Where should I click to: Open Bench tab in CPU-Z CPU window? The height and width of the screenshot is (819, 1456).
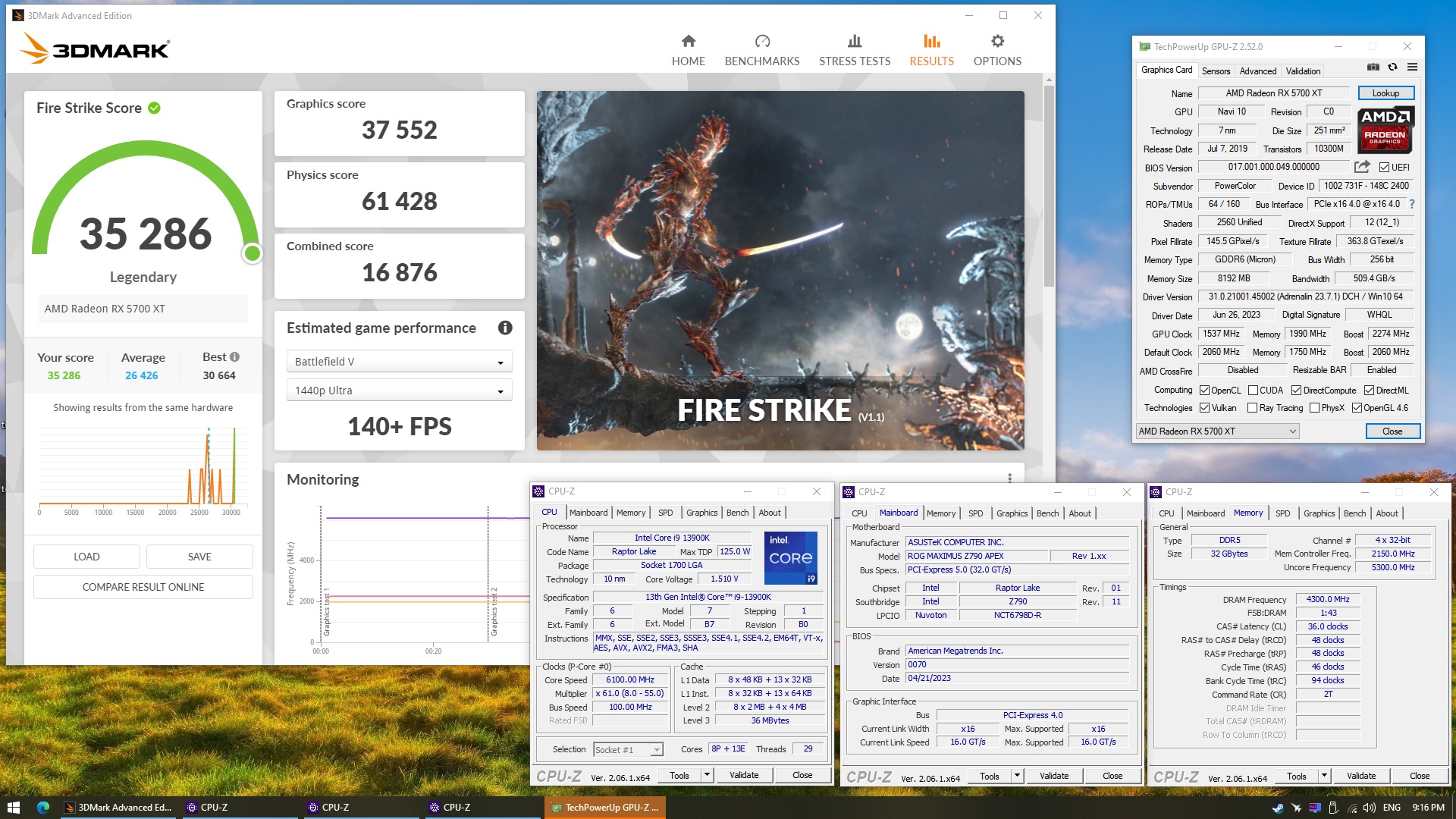click(737, 513)
